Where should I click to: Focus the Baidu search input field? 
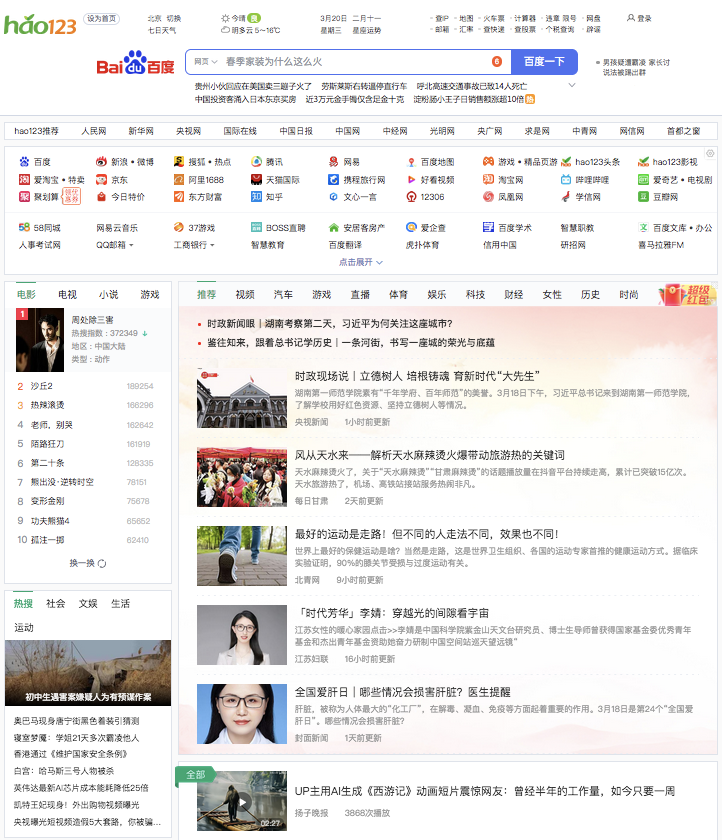click(x=354, y=62)
